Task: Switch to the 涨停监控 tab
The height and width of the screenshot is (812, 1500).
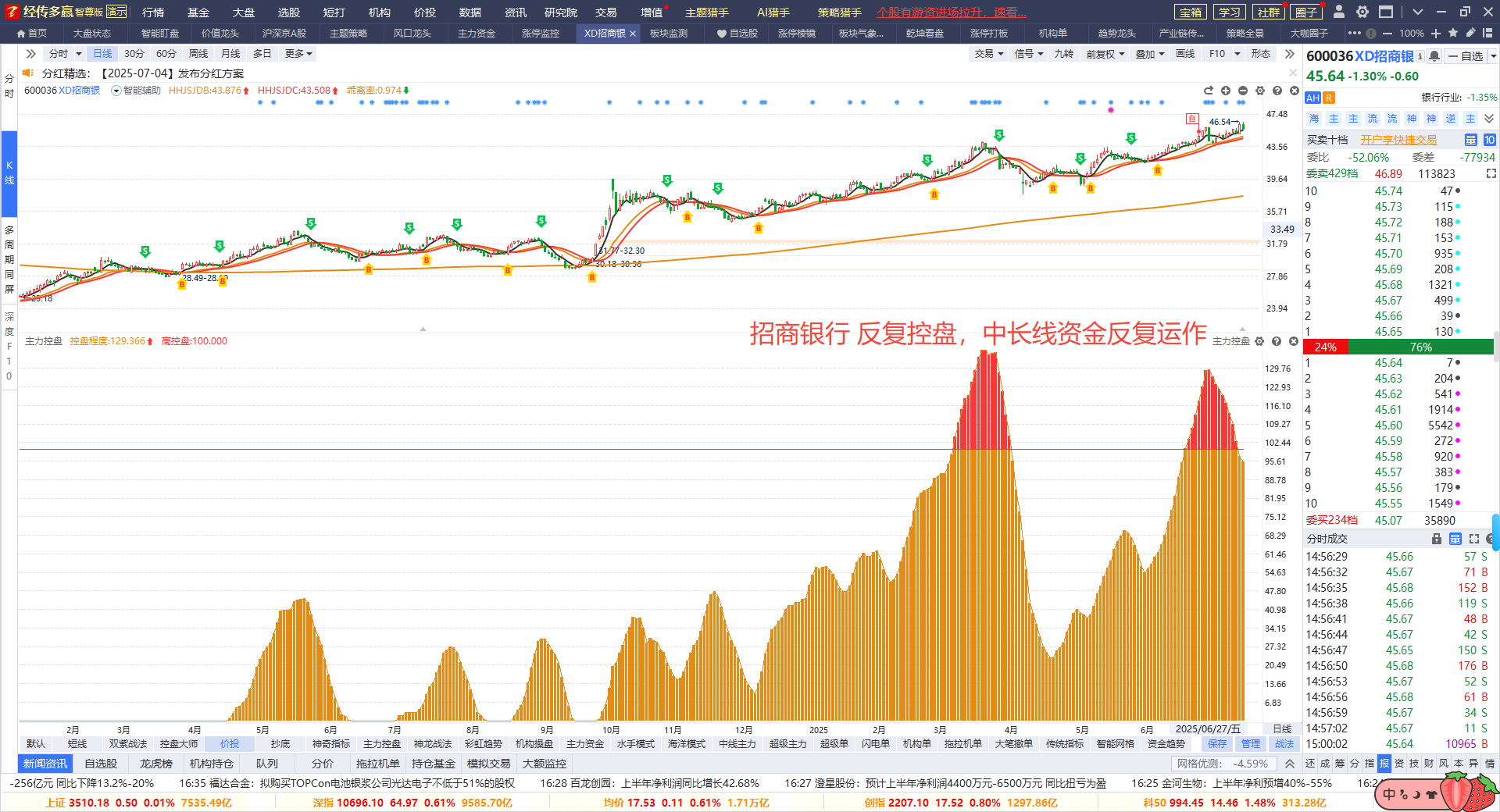Action: (x=541, y=33)
